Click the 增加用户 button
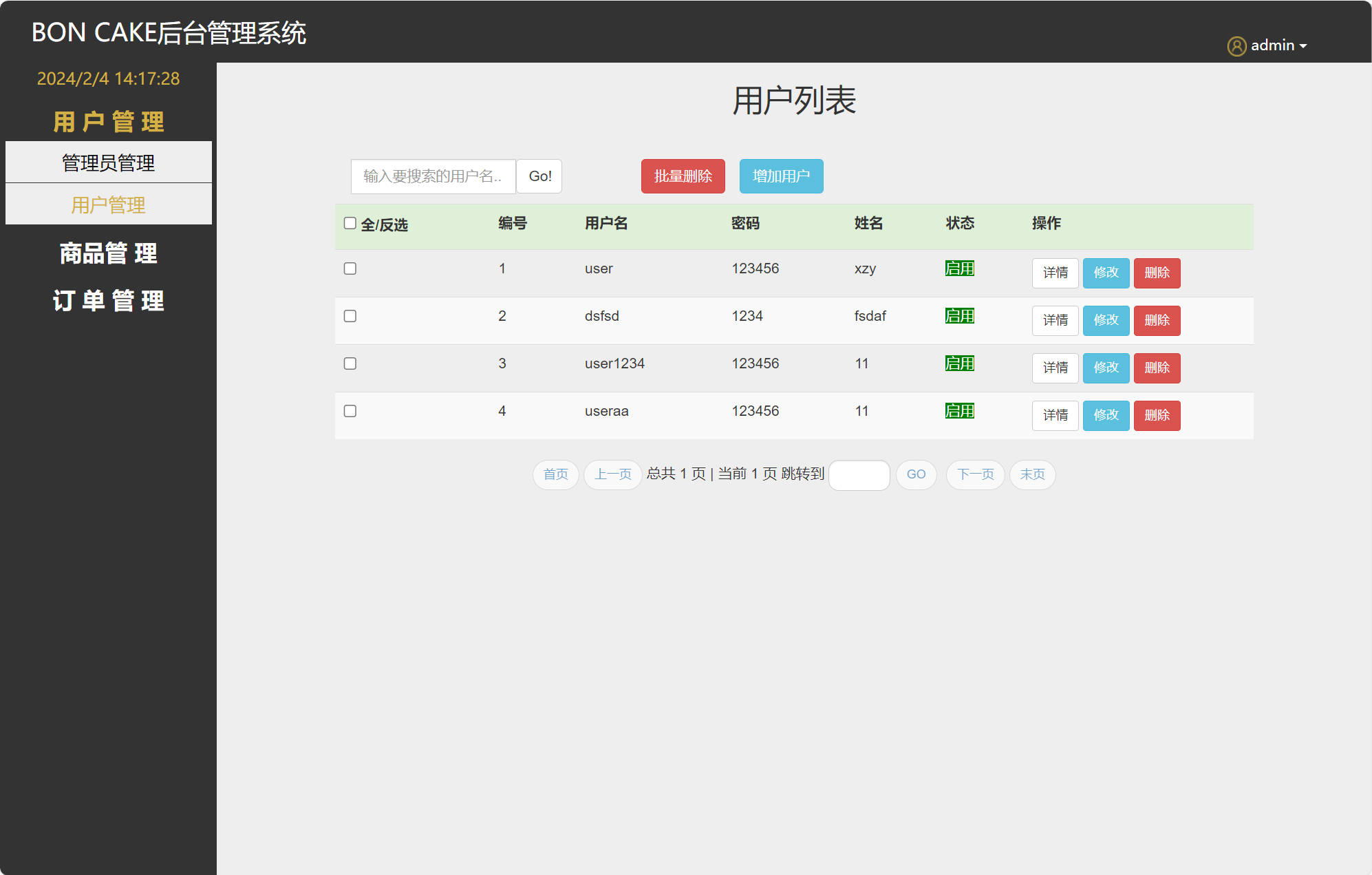 781,176
